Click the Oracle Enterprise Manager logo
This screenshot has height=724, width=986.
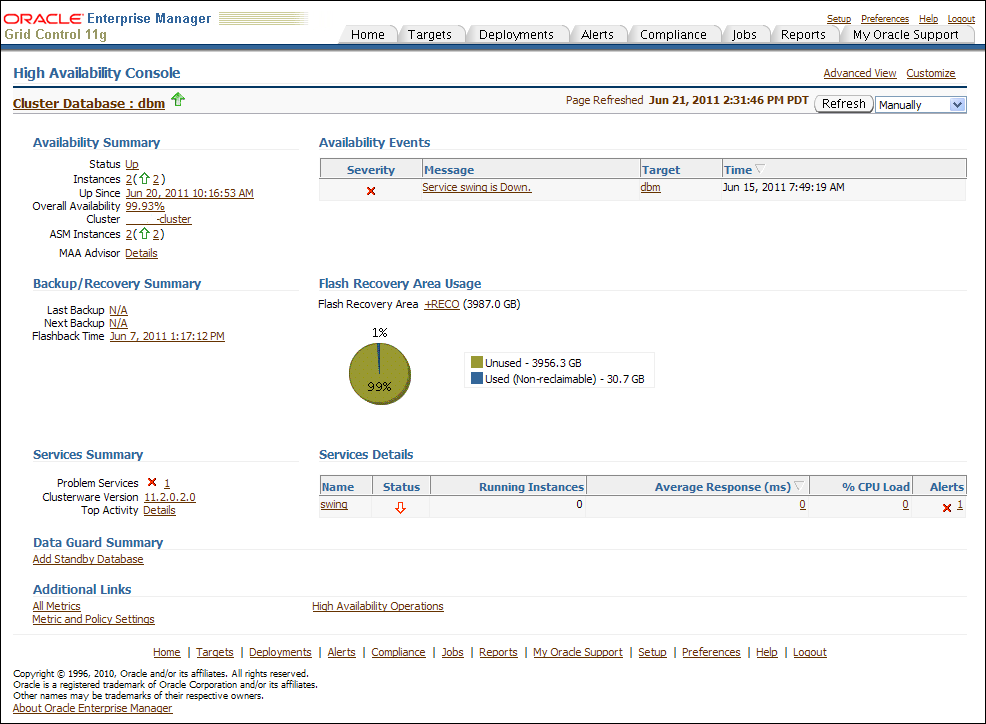click(108, 19)
